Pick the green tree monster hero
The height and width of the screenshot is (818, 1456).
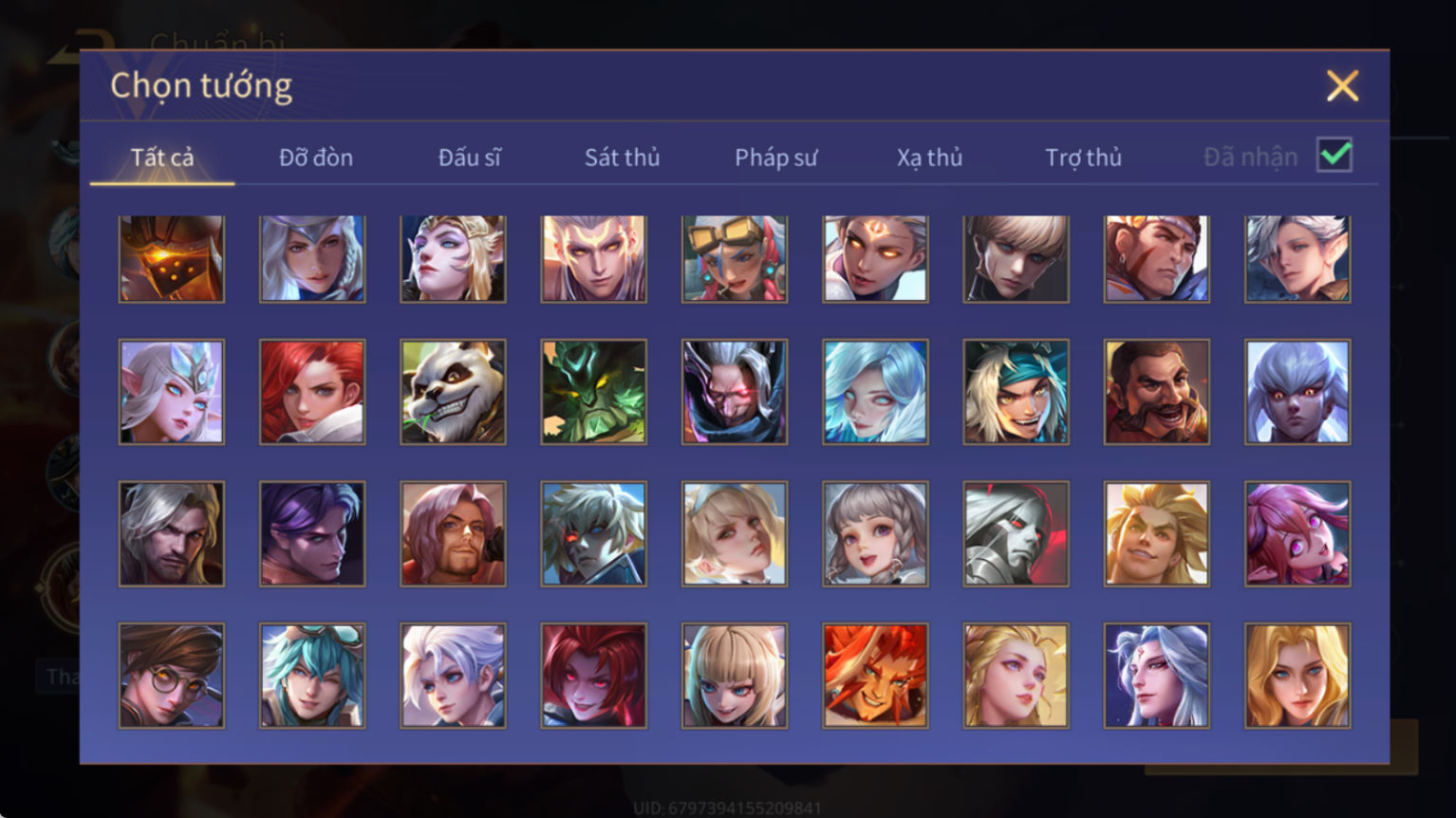[594, 392]
